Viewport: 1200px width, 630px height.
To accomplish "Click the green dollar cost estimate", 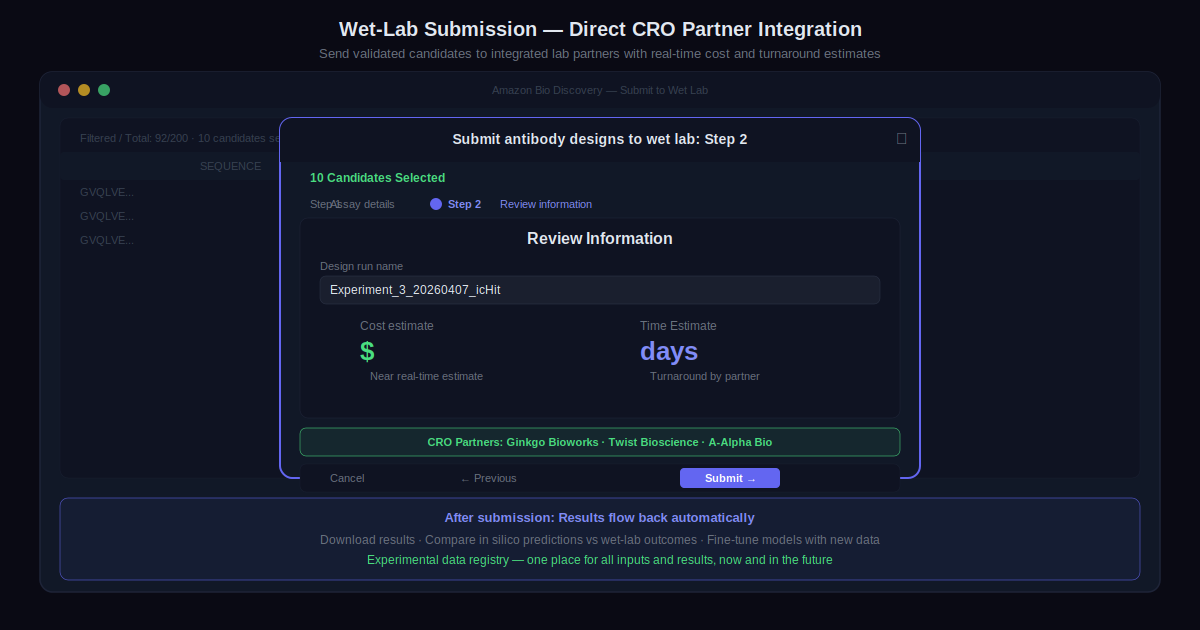I will [368, 351].
